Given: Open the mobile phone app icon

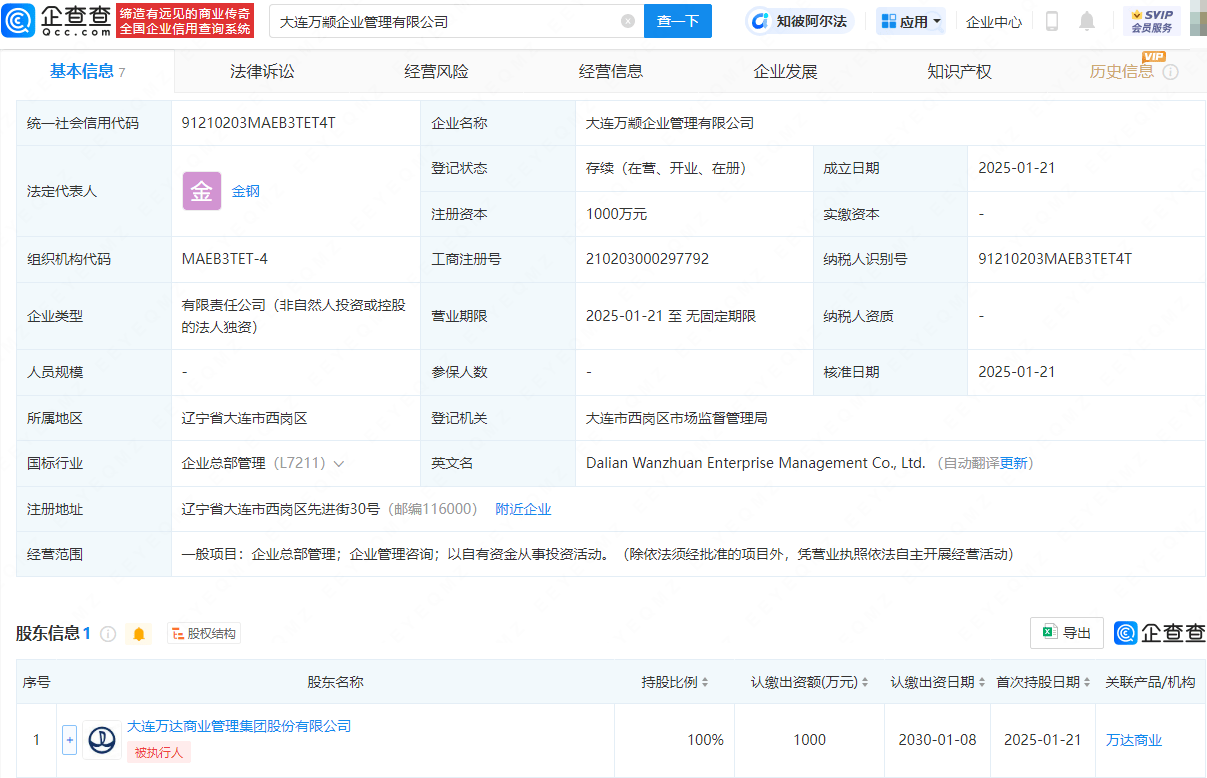Looking at the screenshot, I should click(1052, 21).
